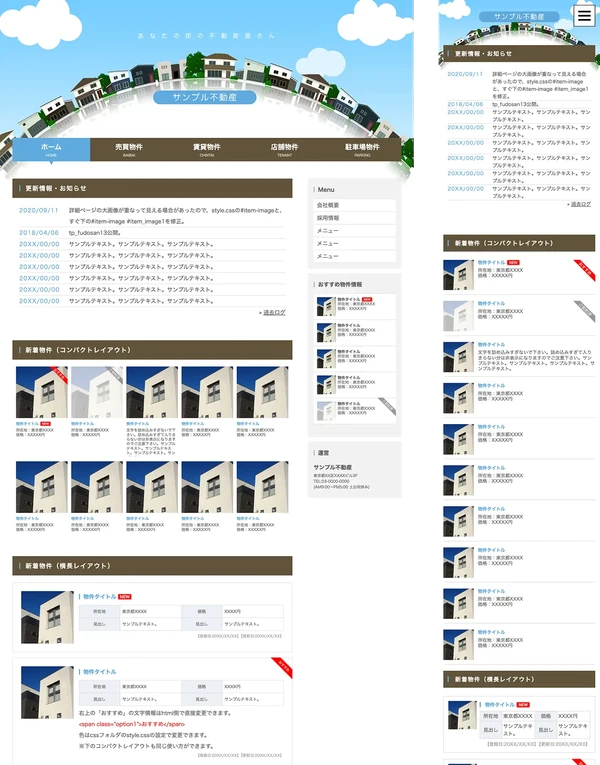Click the 物件タイトル link in first wide listing
600x765 pixels.
[99, 596]
